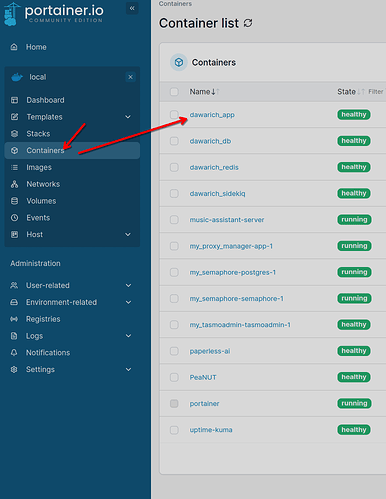Expand the Templates chevron
This screenshot has width=386, height=499.
coord(128,117)
